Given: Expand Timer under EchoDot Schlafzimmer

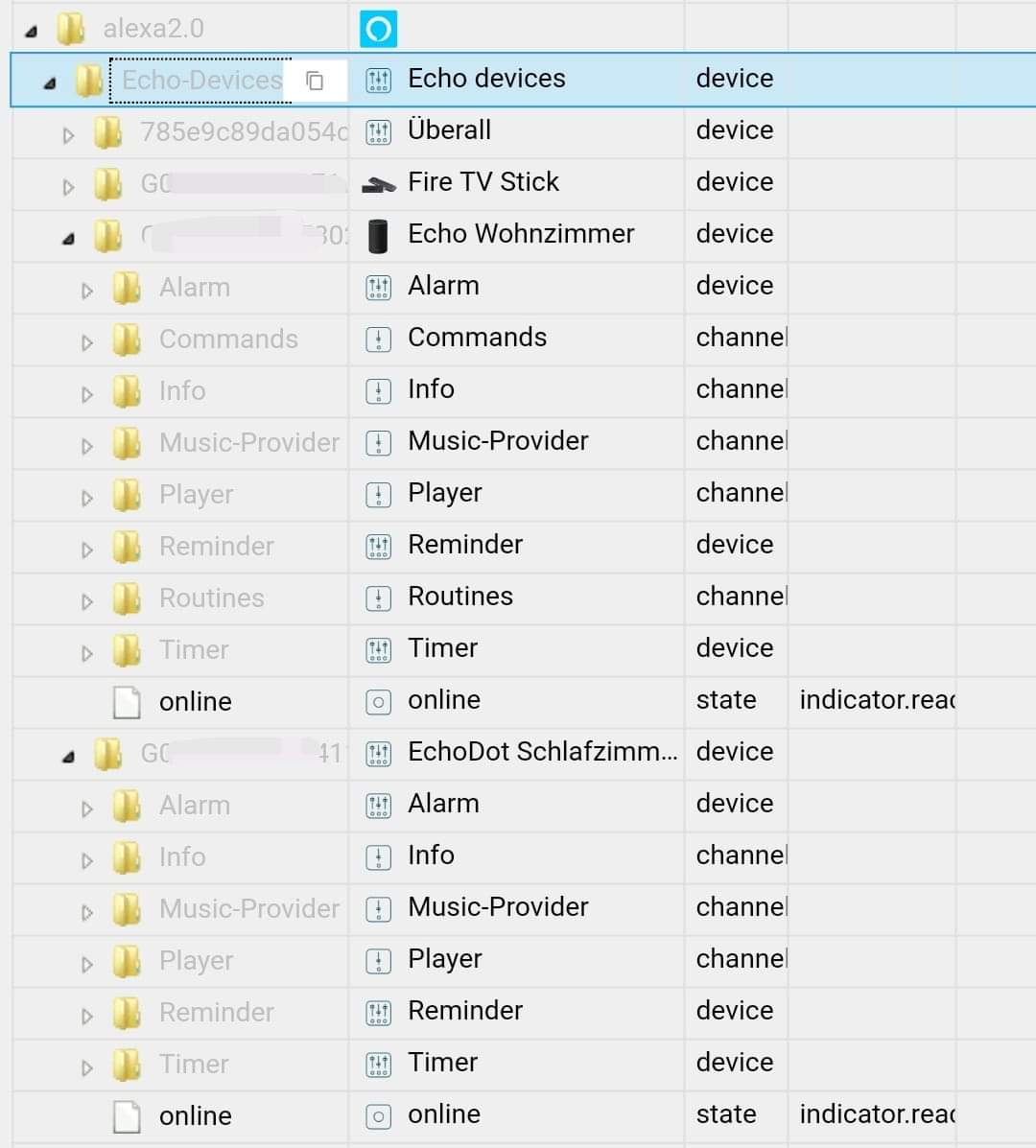Looking at the screenshot, I should [87, 1068].
